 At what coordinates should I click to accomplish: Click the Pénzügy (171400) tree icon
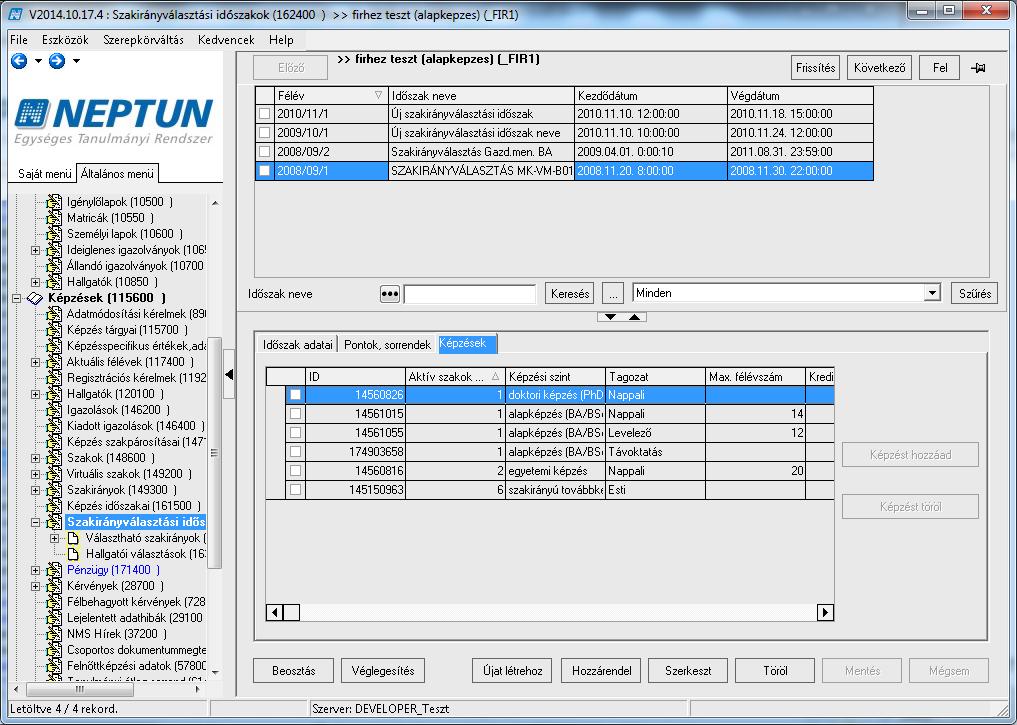pyautogui.click(x=54, y=570)
